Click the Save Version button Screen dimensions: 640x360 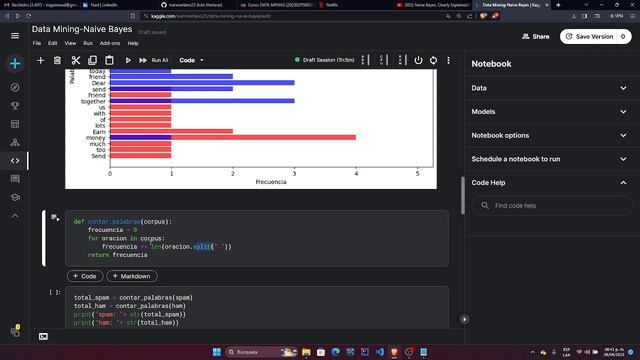(596, 36)
